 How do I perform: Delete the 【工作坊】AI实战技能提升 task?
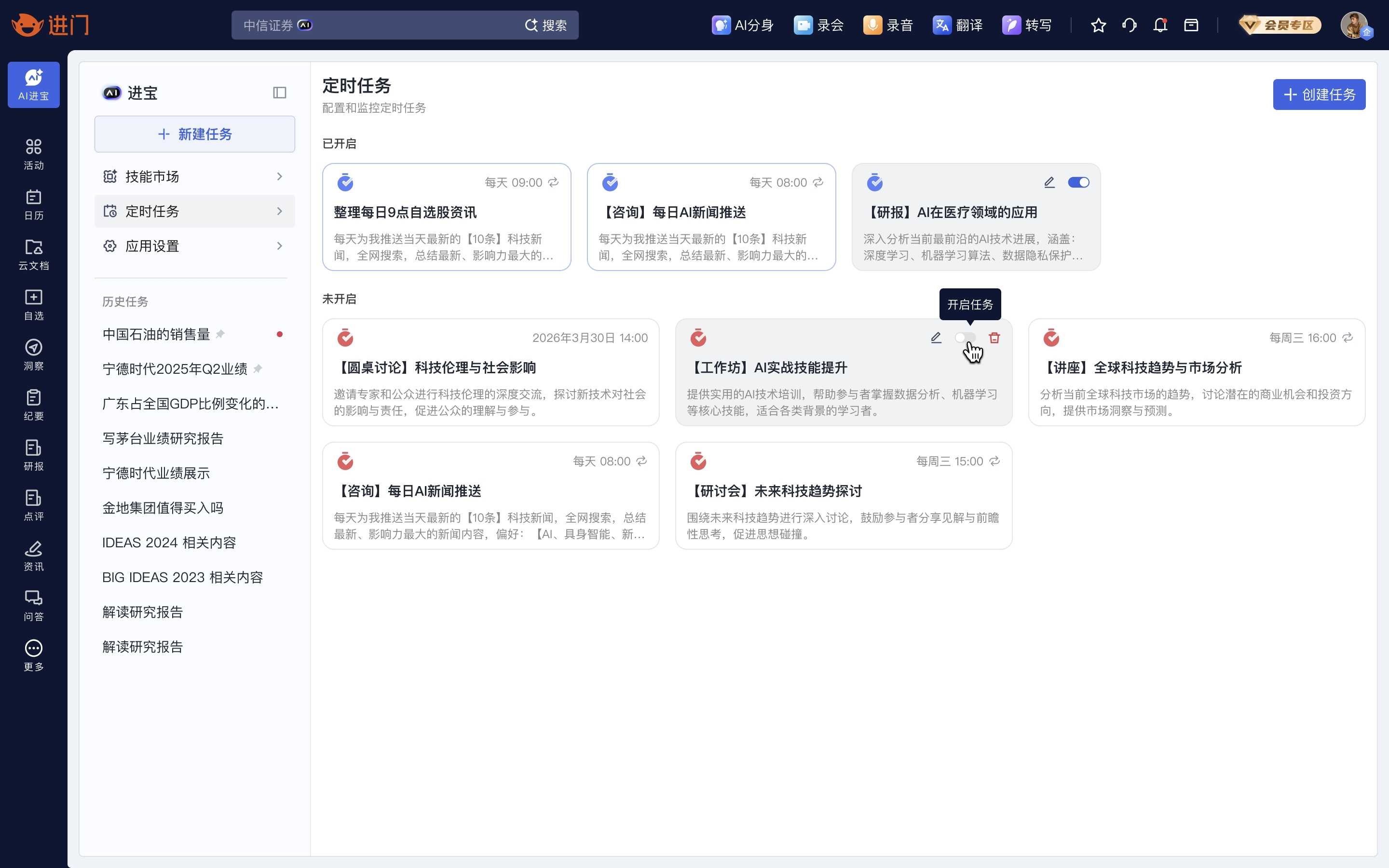click(994, 338)
